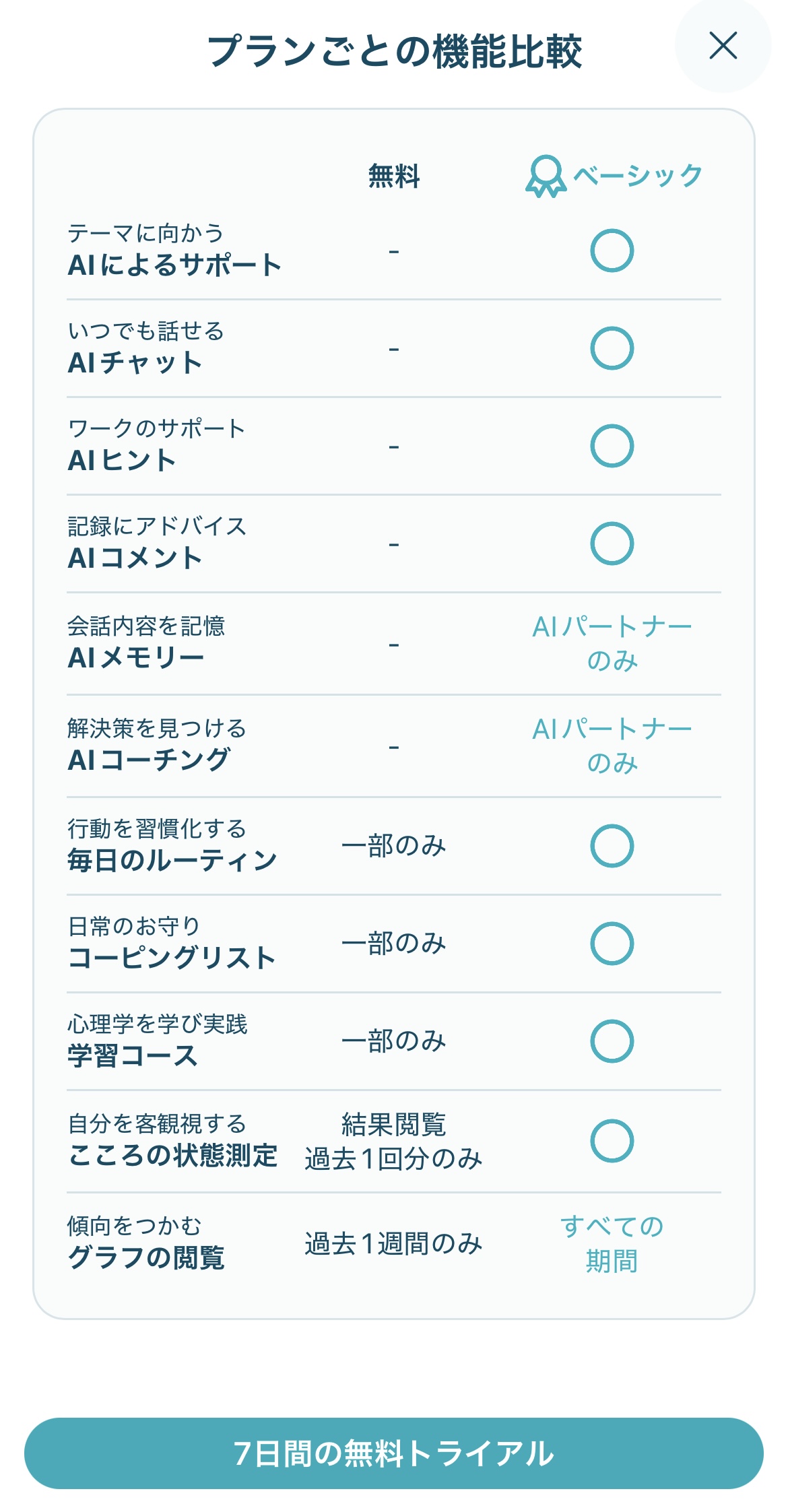
Task: Select the グラフの閲覧 feature label
Action: click(x=146, y=1257)
